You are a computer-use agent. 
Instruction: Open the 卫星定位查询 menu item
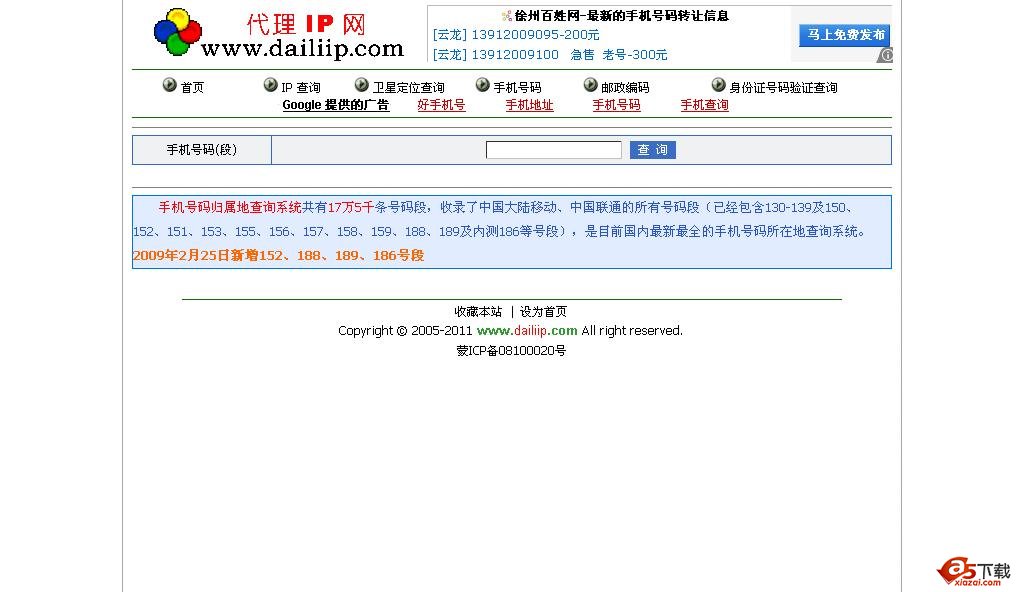(408, 88)
